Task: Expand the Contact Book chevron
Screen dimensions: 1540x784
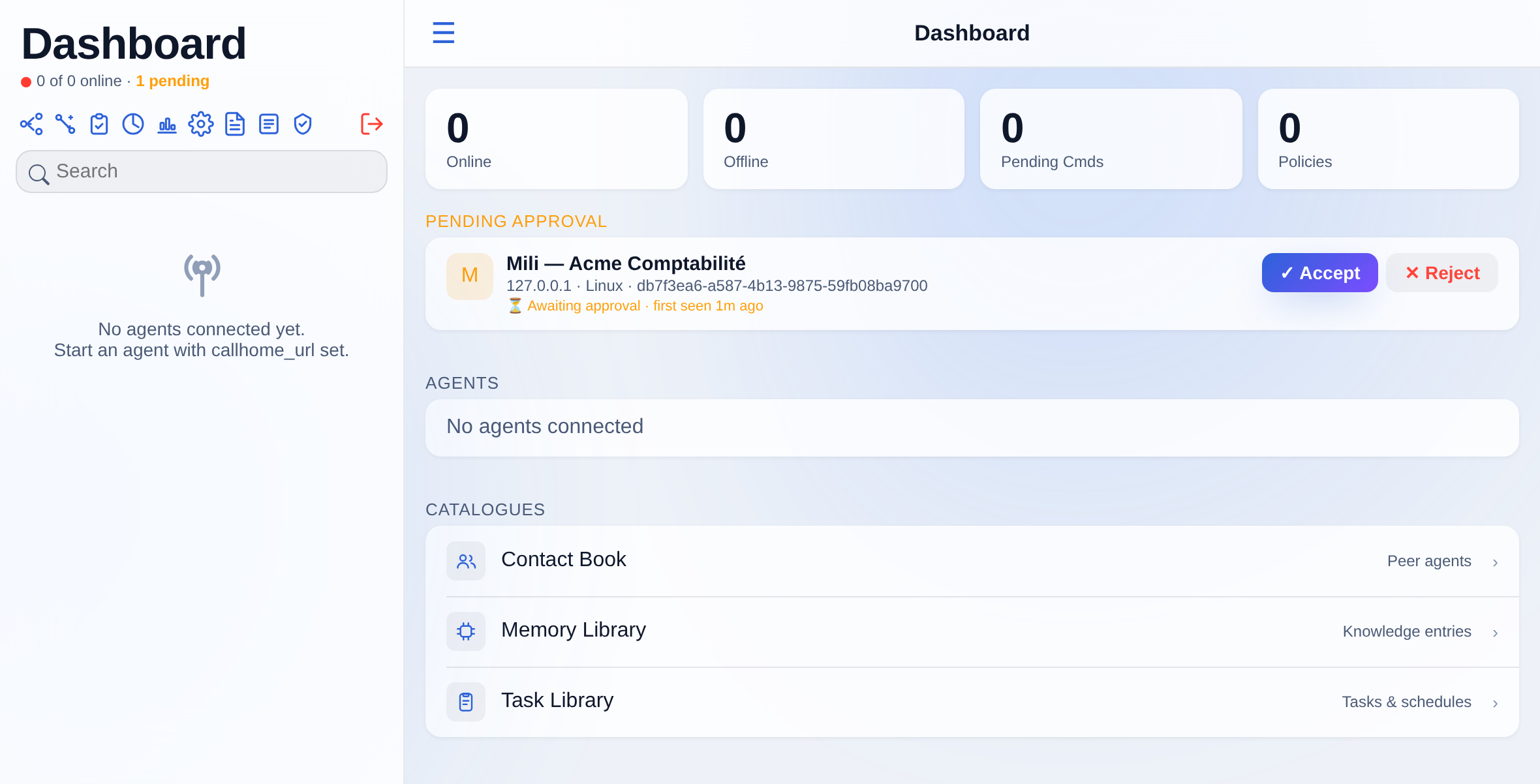Action: click(1495, 562)
